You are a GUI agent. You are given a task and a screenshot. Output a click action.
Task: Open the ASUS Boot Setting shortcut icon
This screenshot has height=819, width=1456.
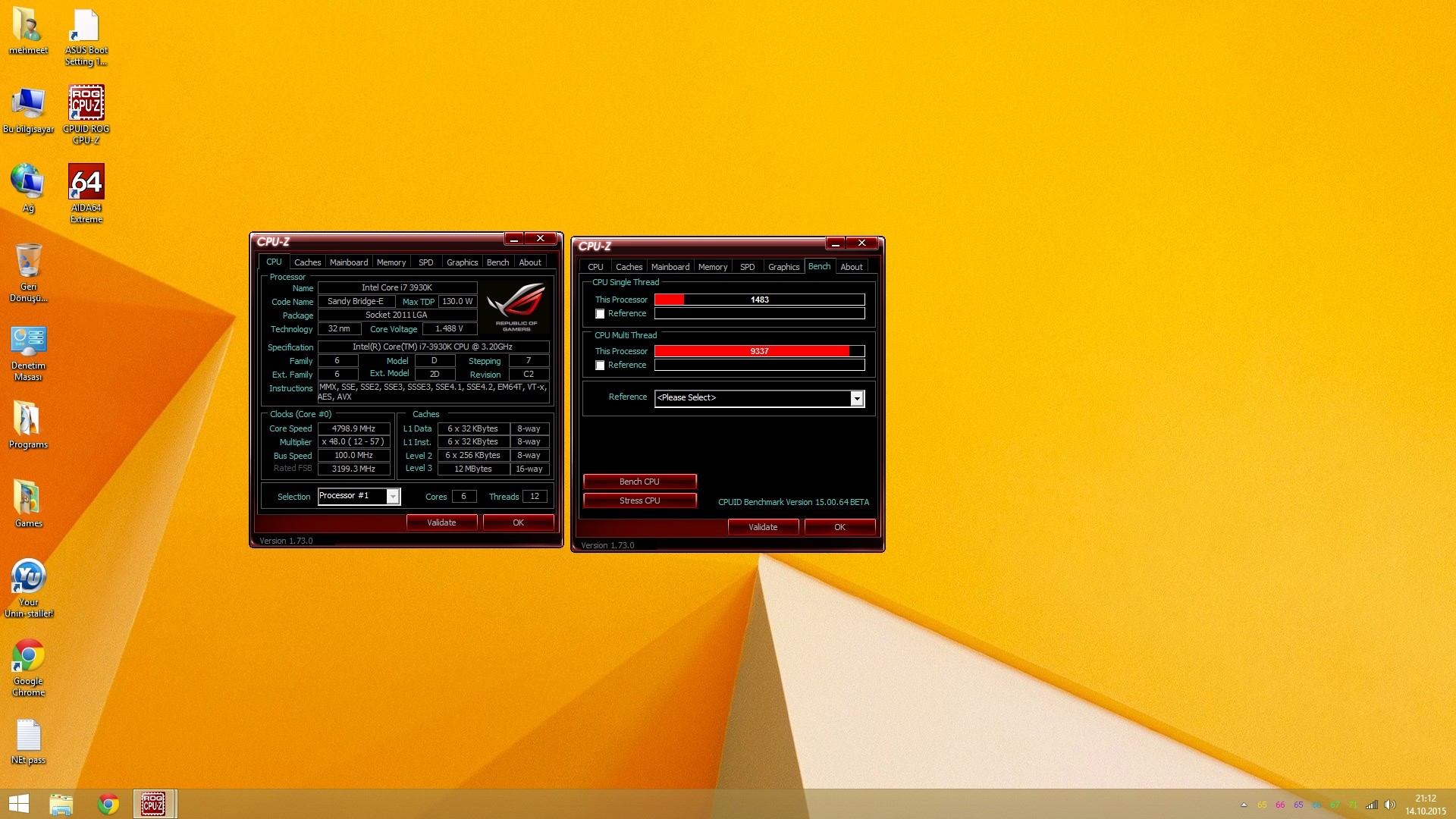click(x=86, y=36)
